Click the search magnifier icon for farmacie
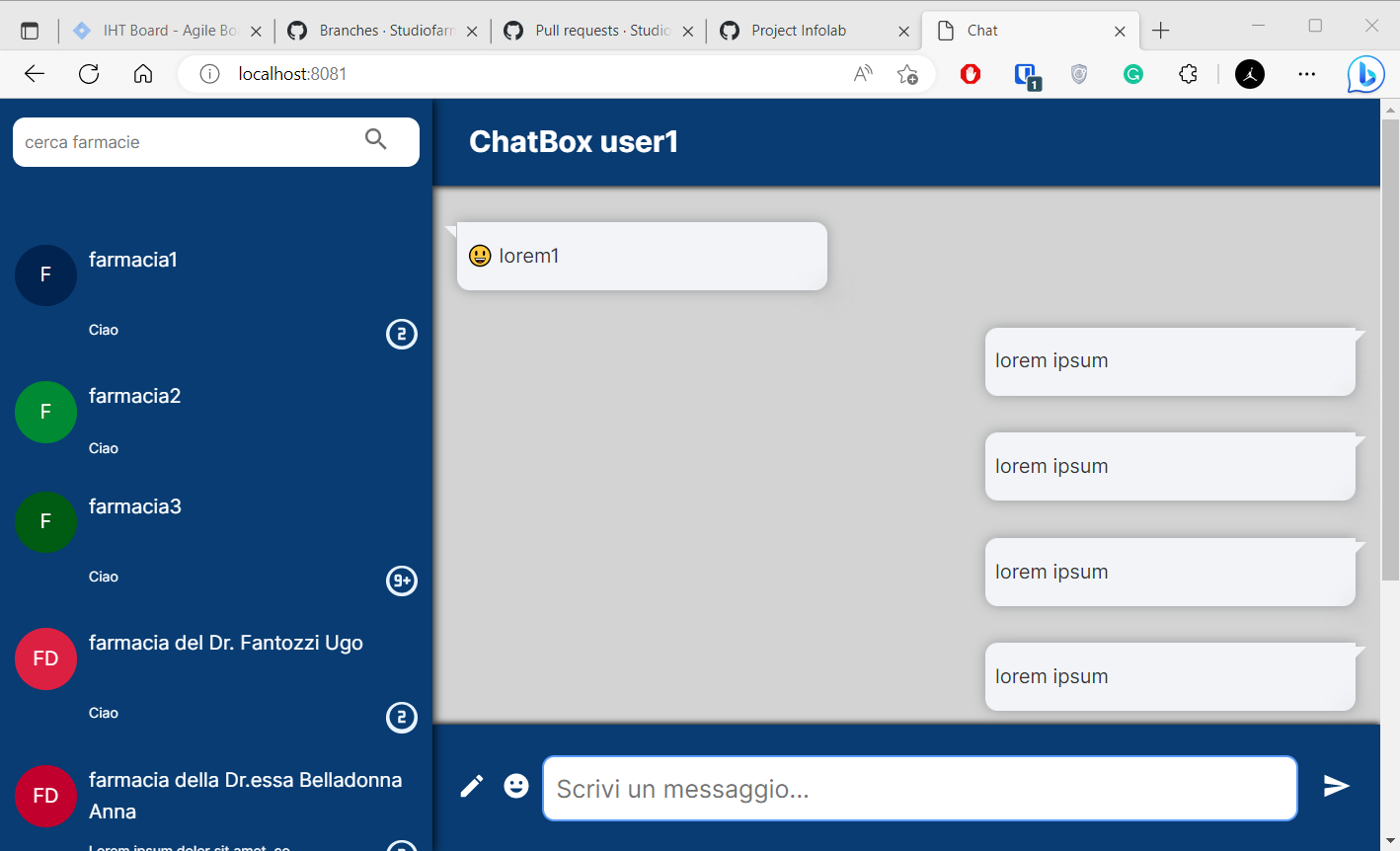The height and width of the screenshot is (851, 1400). pyautogui.click(x=376, y=140)
